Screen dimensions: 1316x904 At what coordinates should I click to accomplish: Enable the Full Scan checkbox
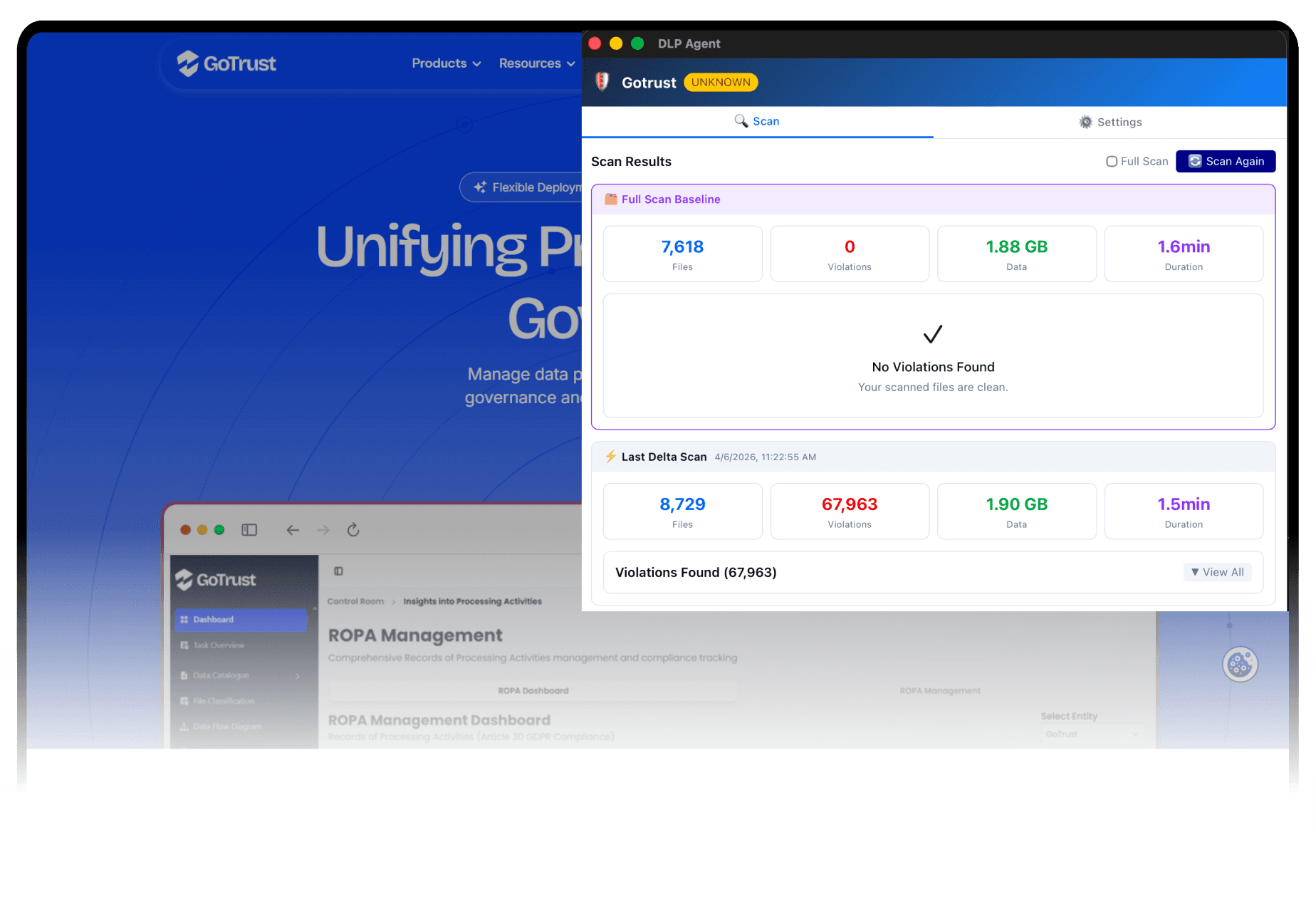1111,161
